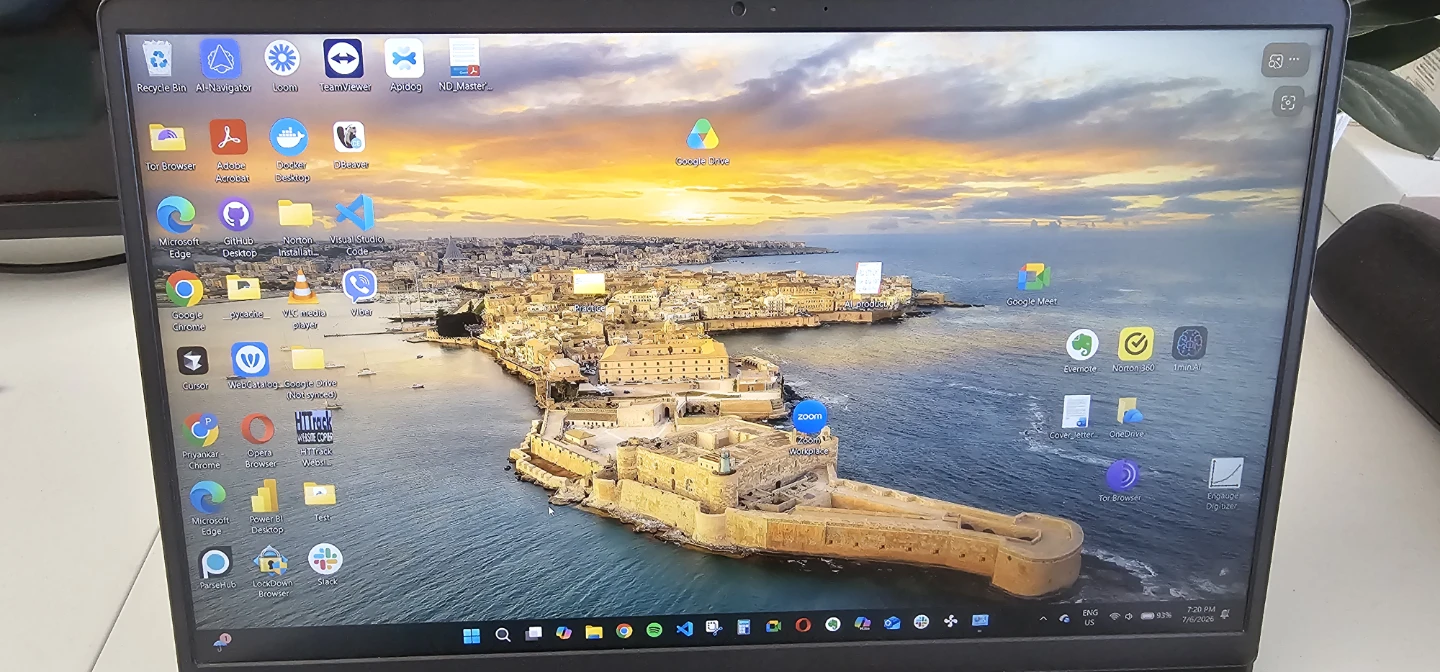Viewport: 1440px width, 672px height.
Task: Select the Visual Studio Code desktop icon
Action: [x=356, y=226]
